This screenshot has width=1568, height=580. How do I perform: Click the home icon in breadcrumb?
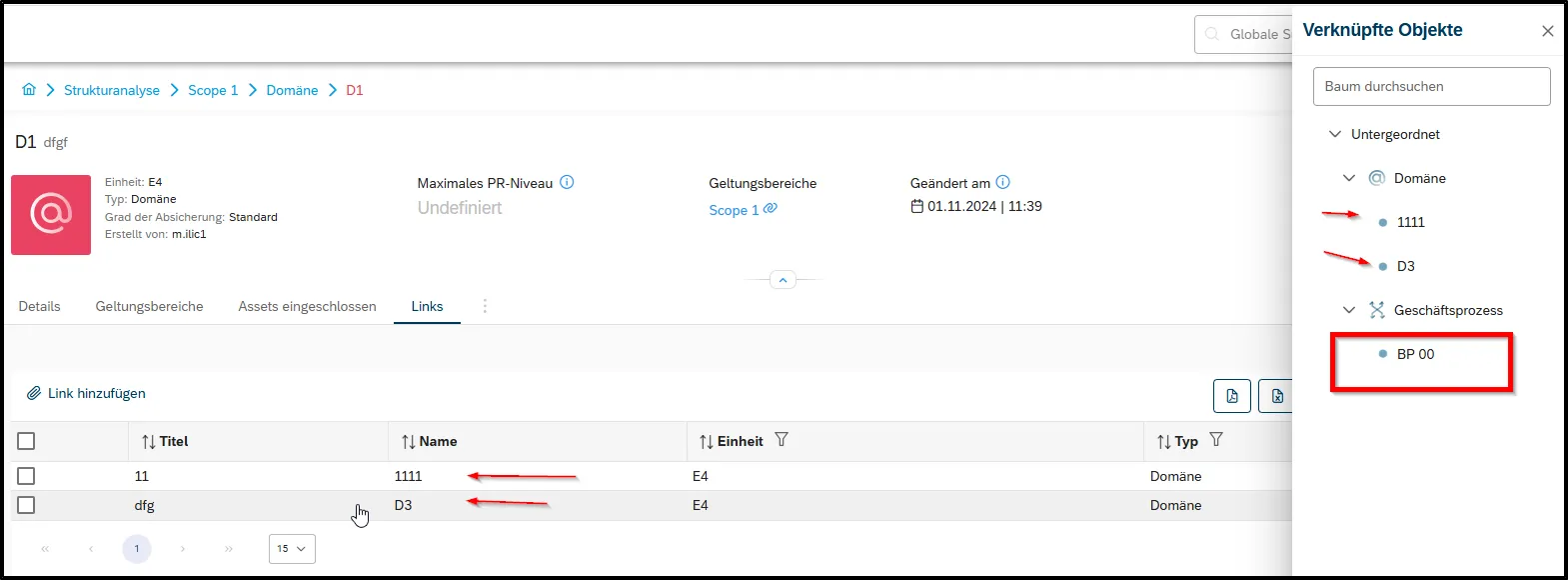pos(29,89)
